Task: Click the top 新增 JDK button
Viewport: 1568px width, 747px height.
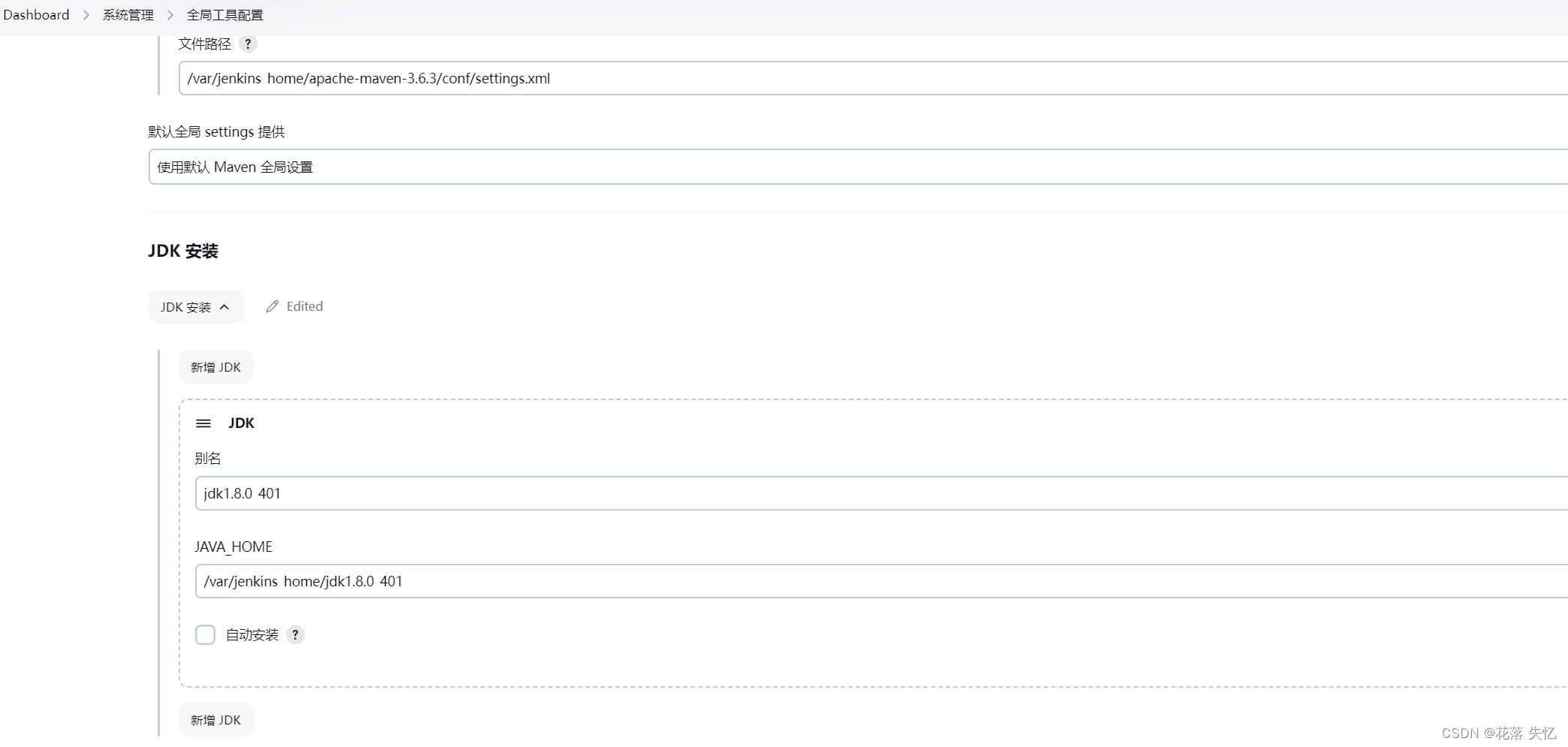Action: coord(216,367)
